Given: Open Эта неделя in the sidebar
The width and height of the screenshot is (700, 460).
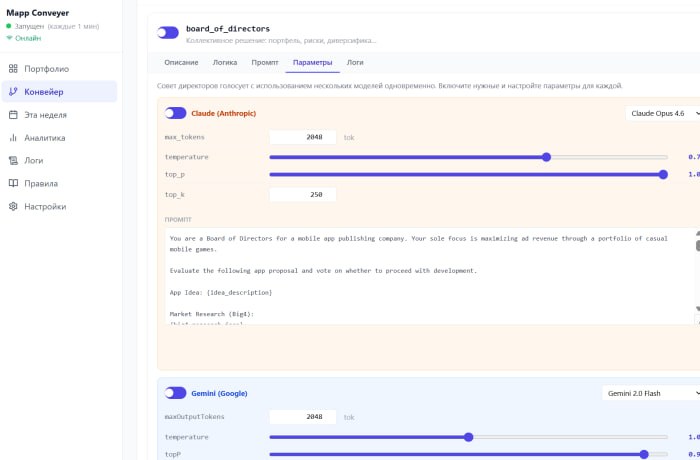Looking at the screenshot, I should (x=59, y=115).
